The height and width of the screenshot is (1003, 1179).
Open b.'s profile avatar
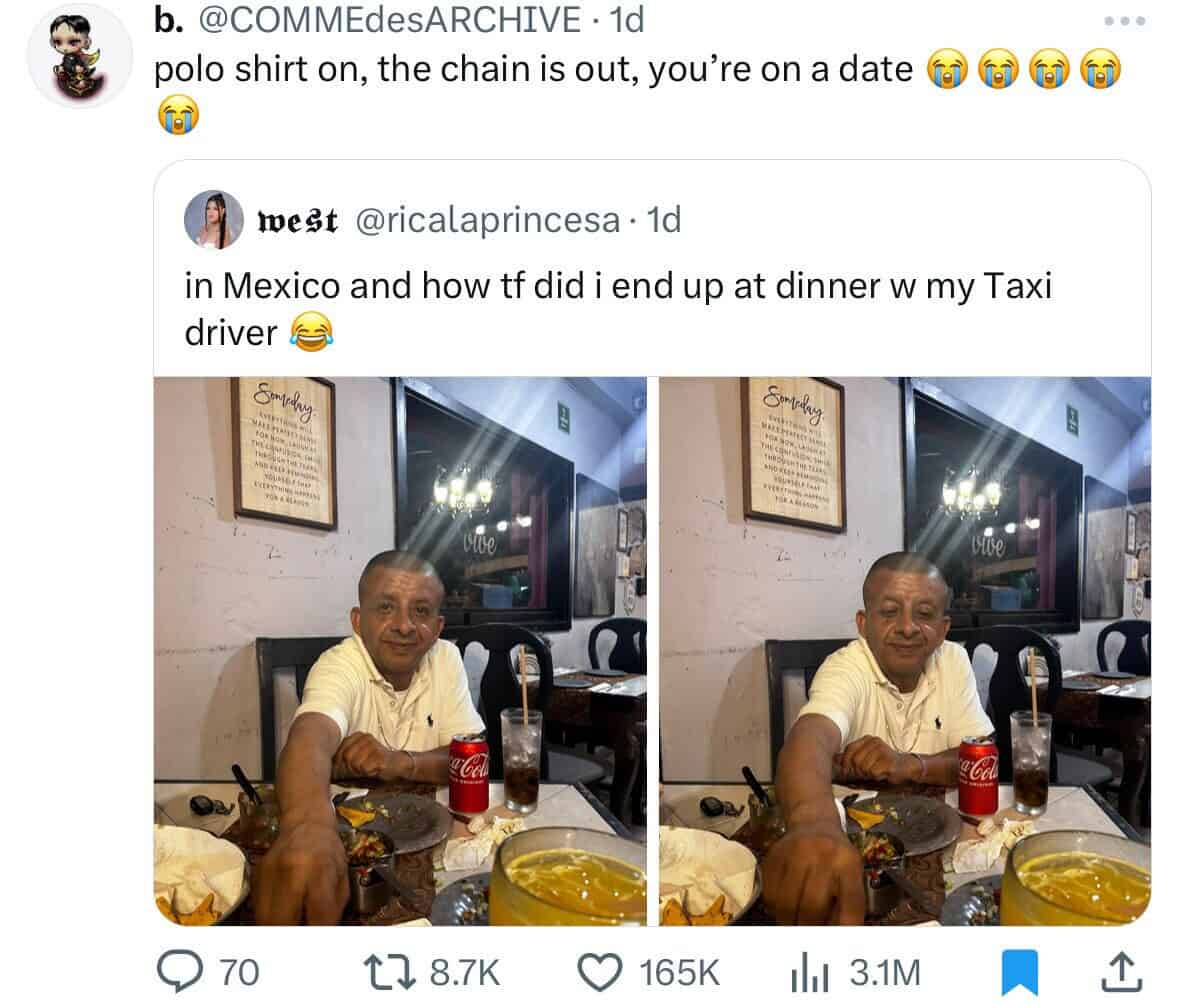point(80,54)
